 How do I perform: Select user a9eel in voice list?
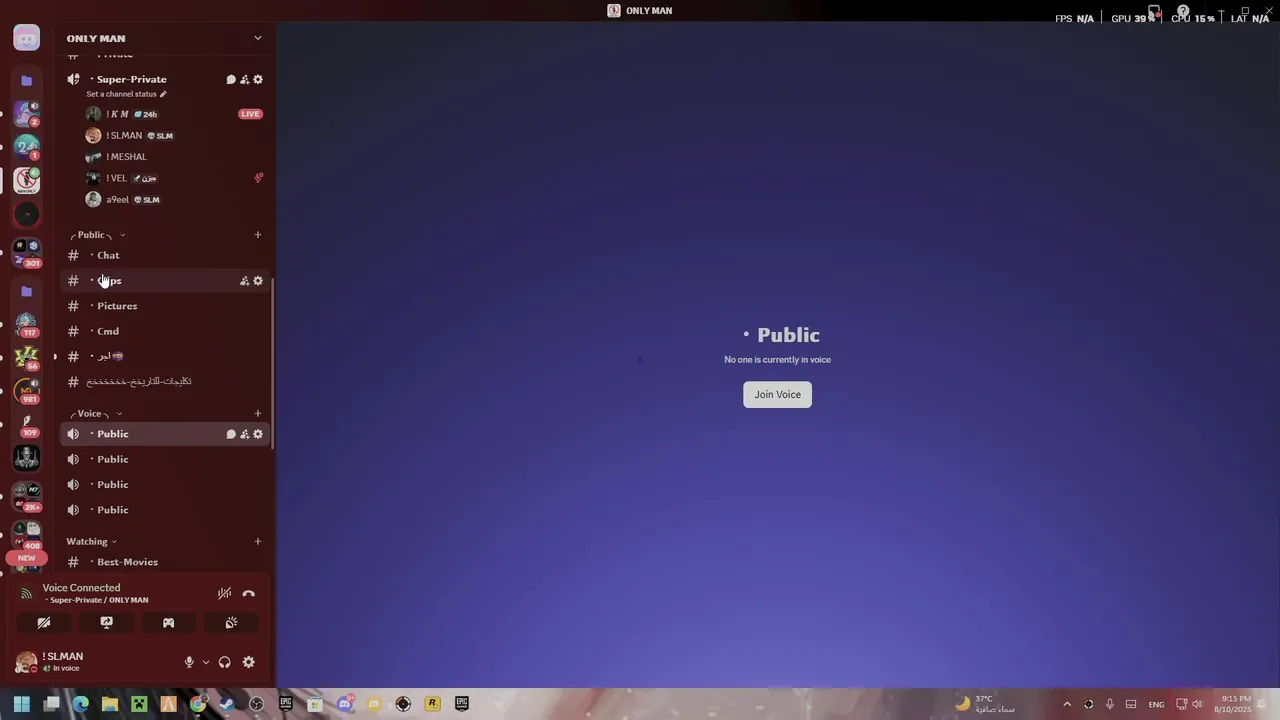(117, 200)
